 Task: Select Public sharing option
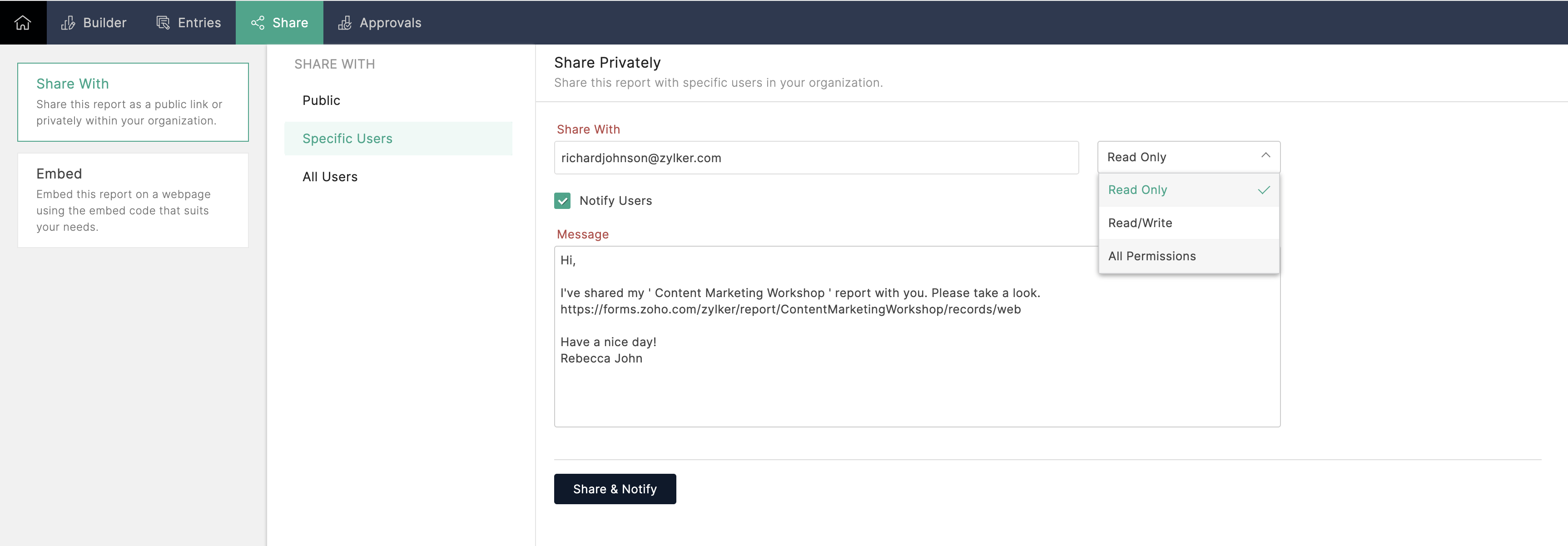322,100
